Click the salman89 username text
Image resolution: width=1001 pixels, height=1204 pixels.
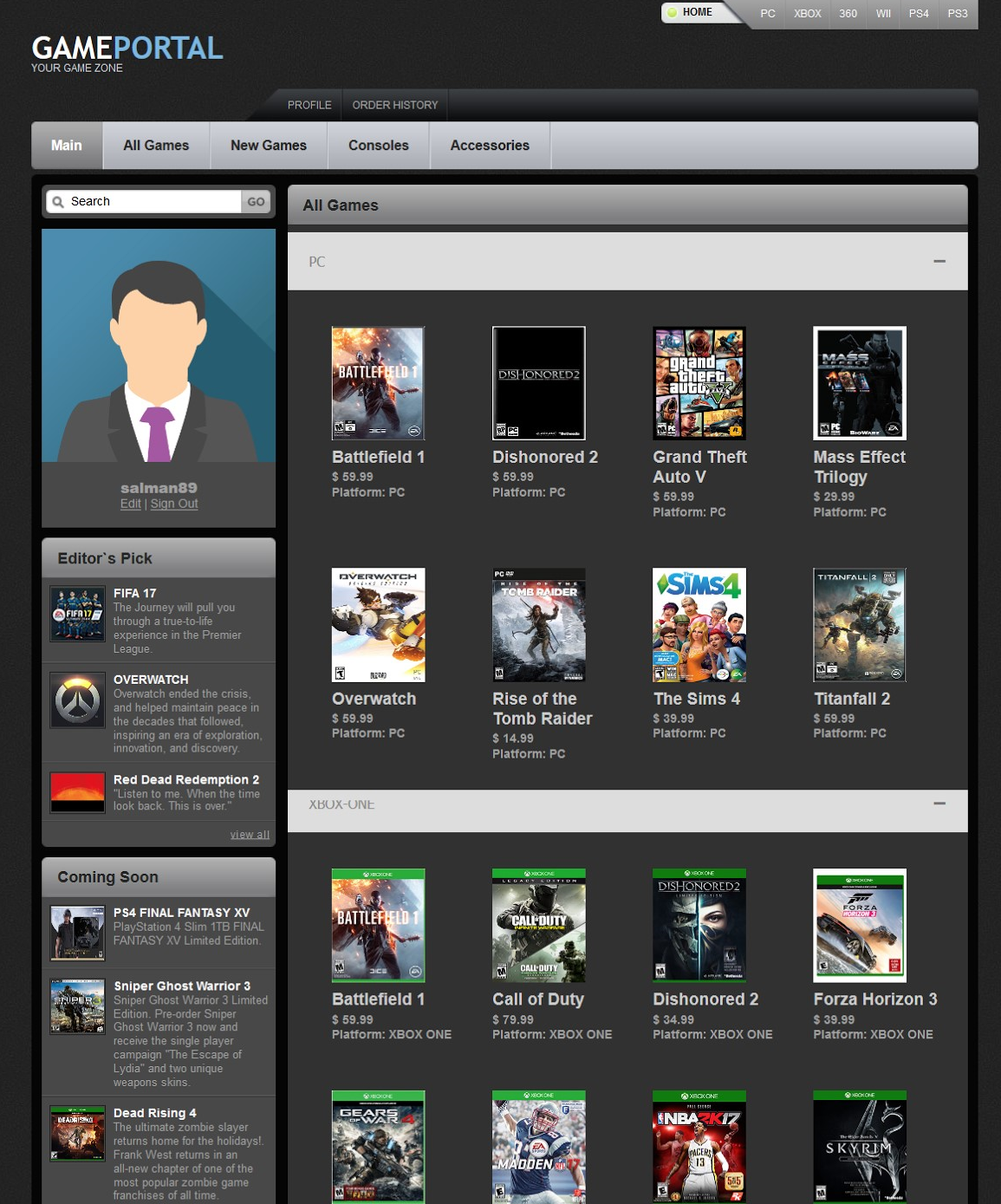pos(159,488)
